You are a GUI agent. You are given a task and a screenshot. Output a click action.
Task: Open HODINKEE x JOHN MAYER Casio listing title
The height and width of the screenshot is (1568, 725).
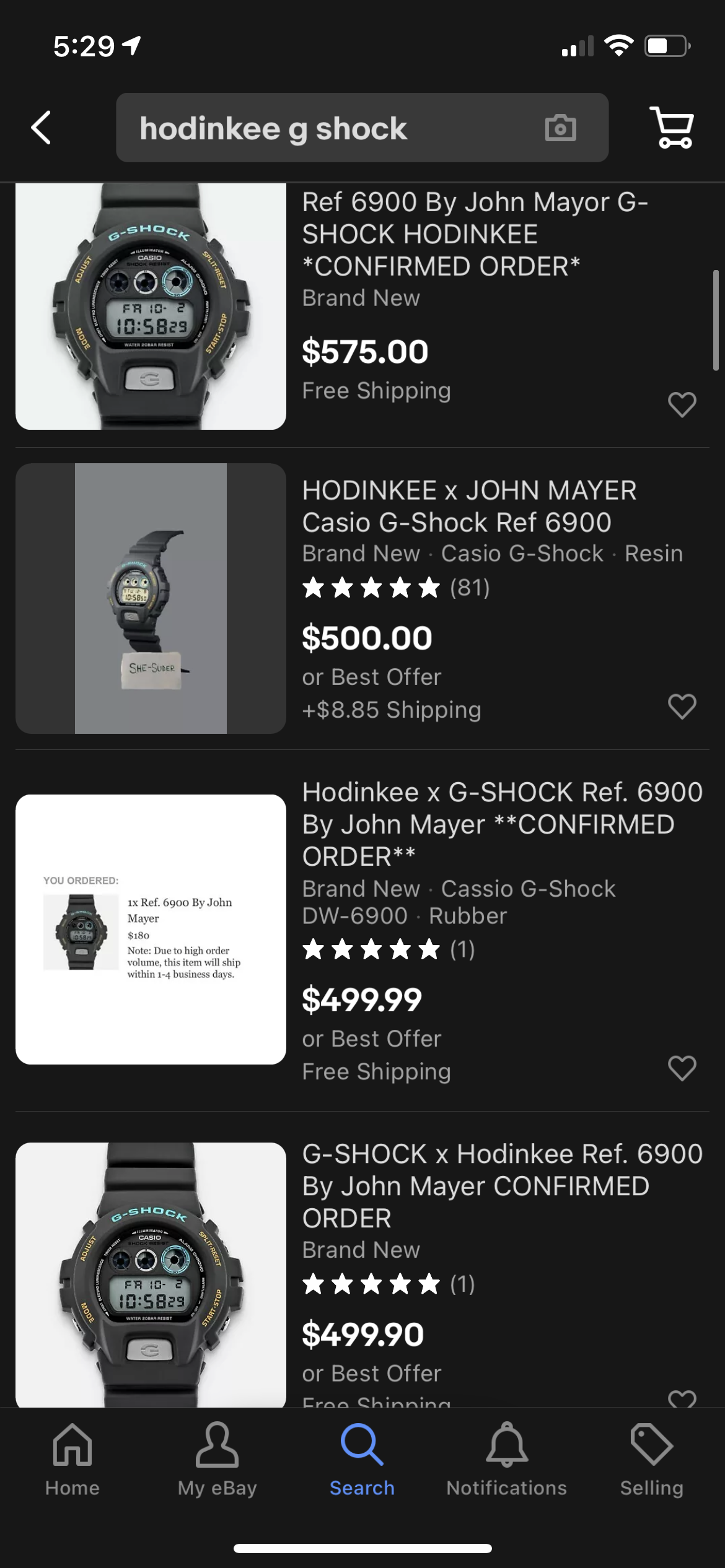coord(469,506)
